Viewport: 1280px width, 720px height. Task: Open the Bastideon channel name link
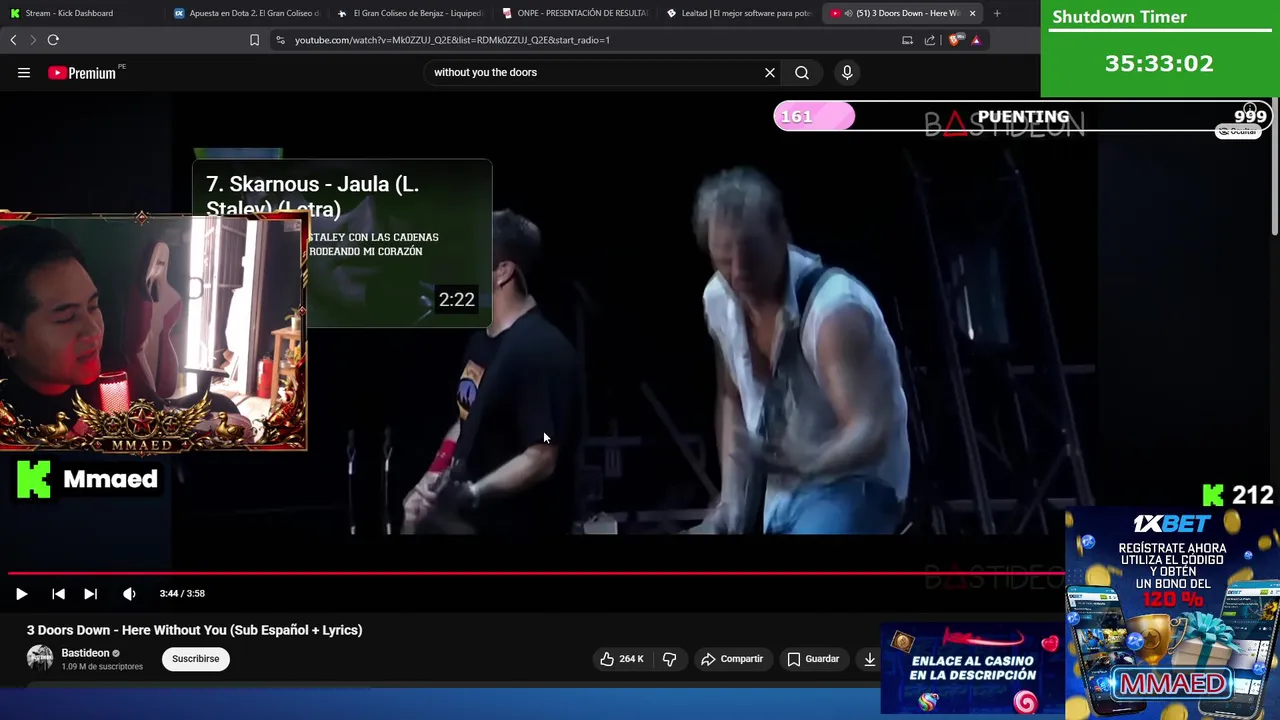tap(85, 653)
